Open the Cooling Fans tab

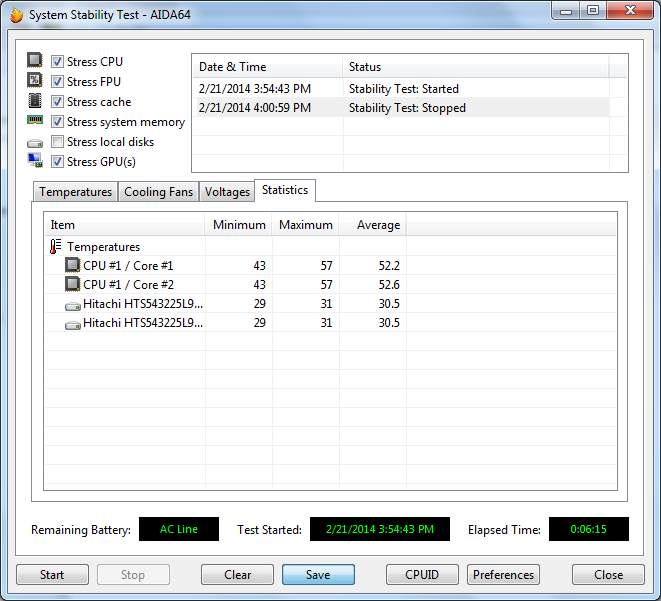click(159, 192)
